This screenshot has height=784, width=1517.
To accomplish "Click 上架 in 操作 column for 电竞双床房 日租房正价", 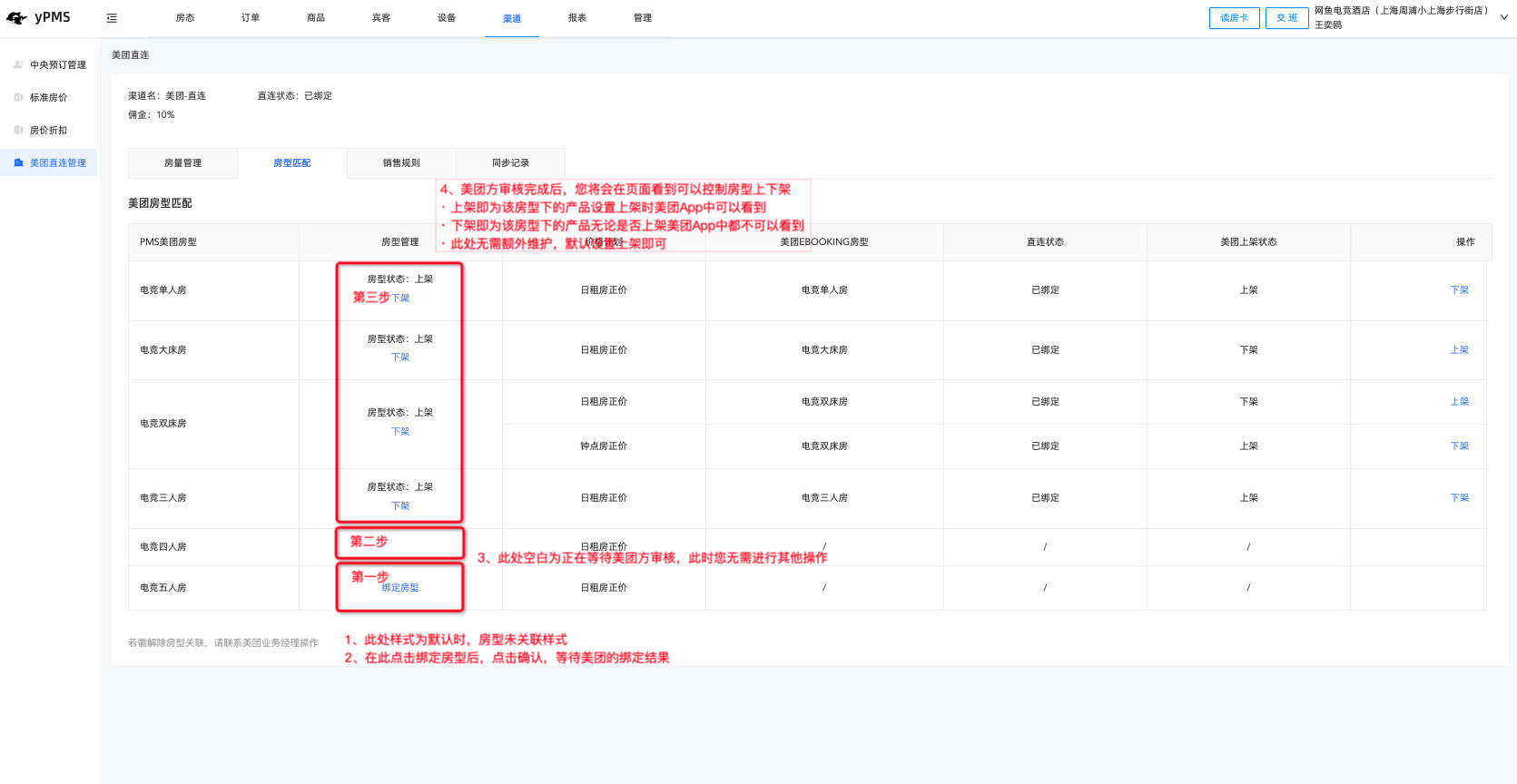I will click(1459, 402).
